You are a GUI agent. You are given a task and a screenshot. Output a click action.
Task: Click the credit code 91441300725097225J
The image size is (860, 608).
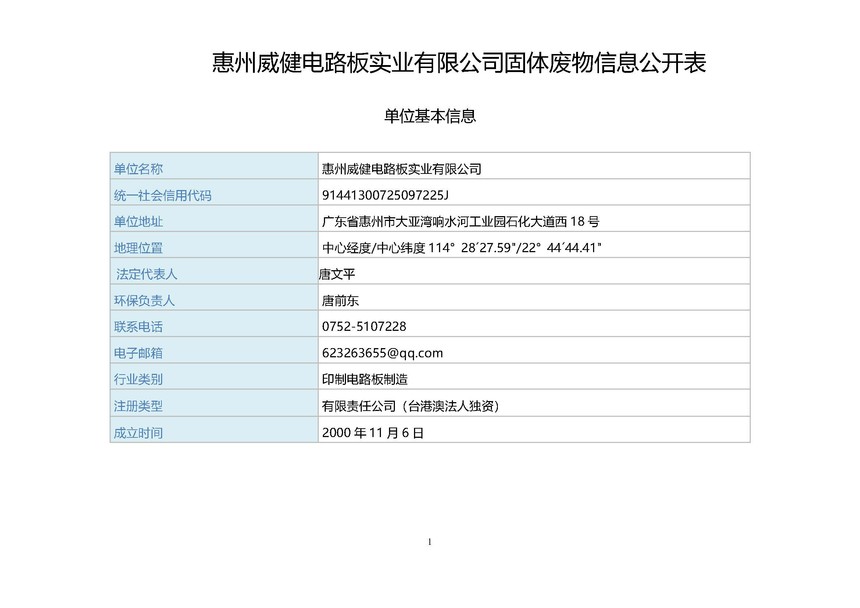[x=392, y=195]
